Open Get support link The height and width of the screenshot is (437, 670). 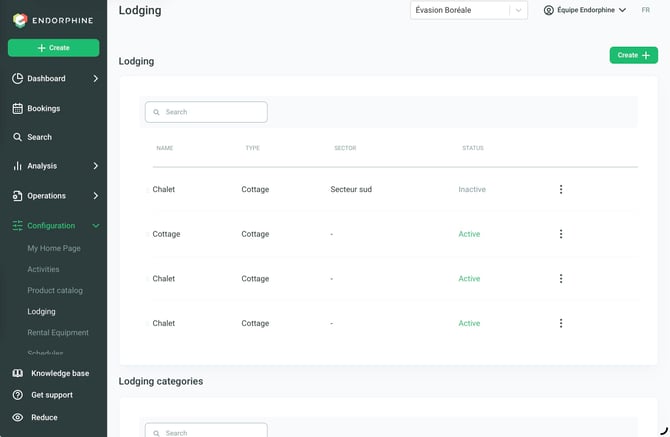click(x=52, y=395)
